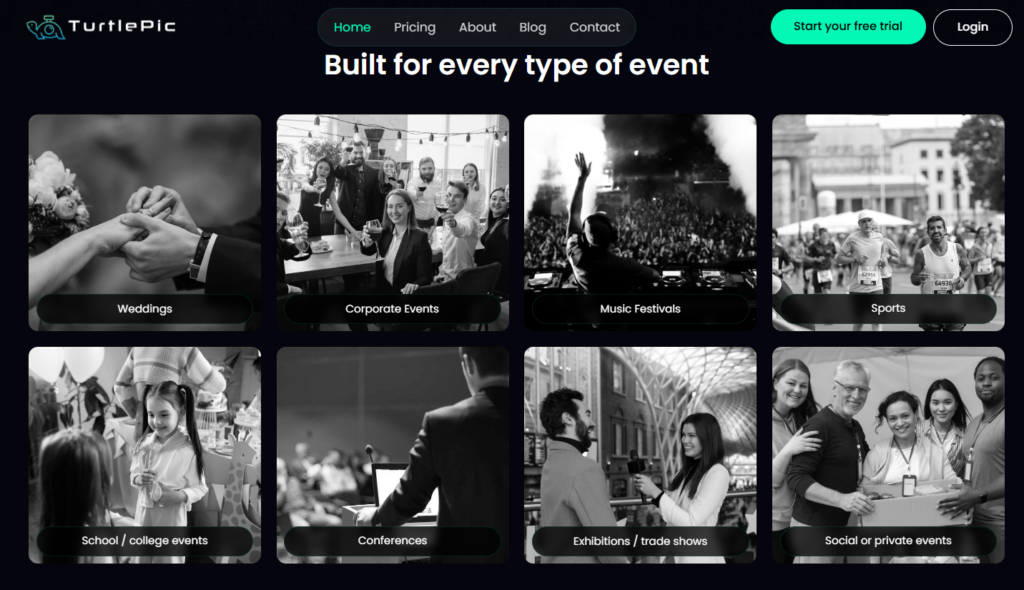Choose Exhibitions / trade shows label

[640, 541]
